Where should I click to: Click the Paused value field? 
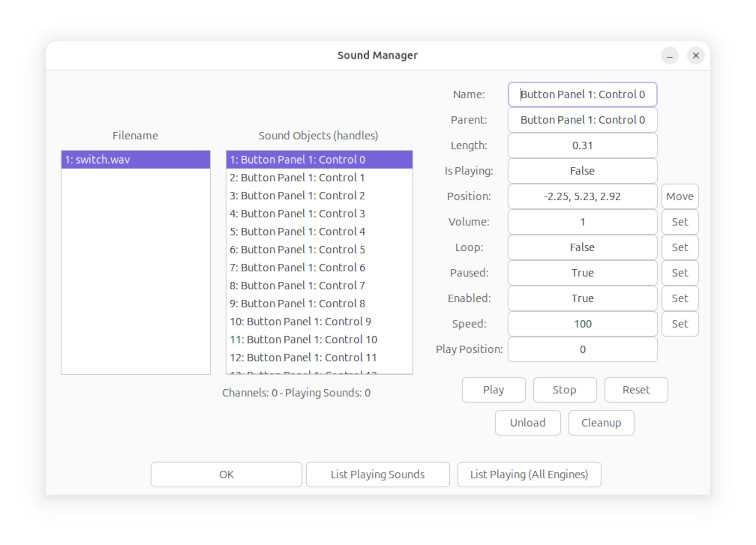coord(582,273)
